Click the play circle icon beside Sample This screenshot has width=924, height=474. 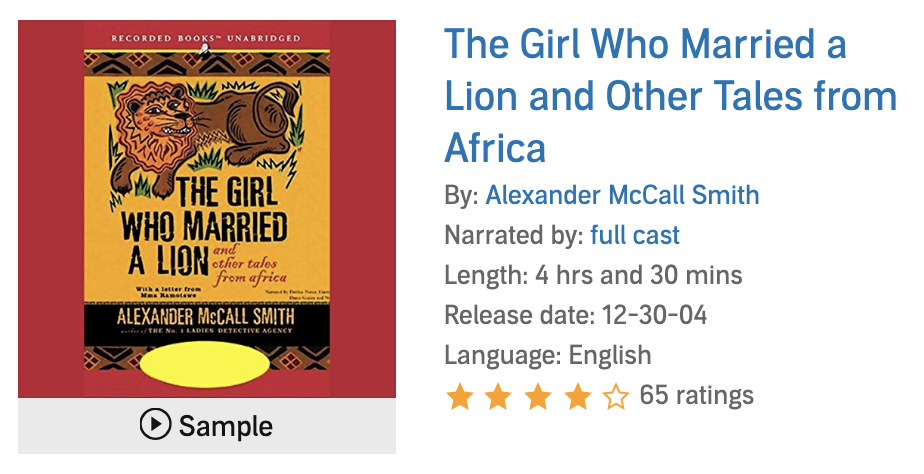pyautogui.click(x=155, y=426)
